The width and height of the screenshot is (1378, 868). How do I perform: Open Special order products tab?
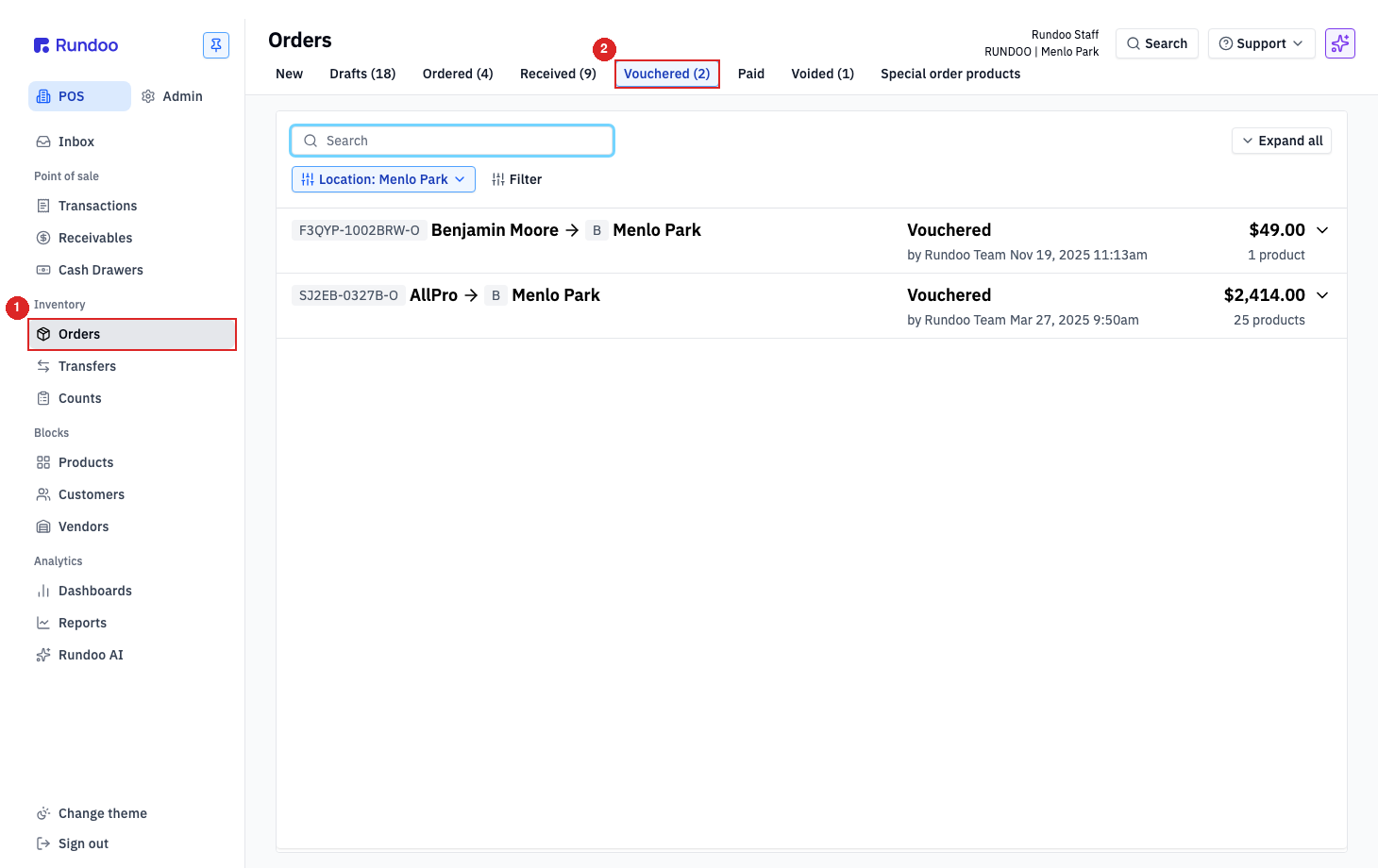[x=950, y=74]
